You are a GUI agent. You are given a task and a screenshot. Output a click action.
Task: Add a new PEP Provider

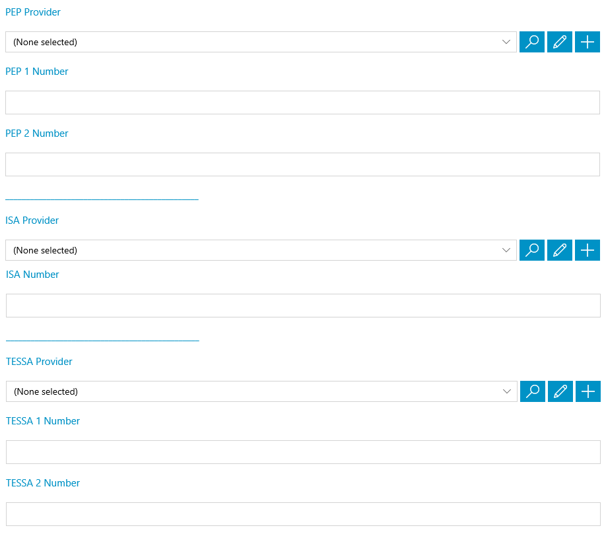[x=587, y=42]
